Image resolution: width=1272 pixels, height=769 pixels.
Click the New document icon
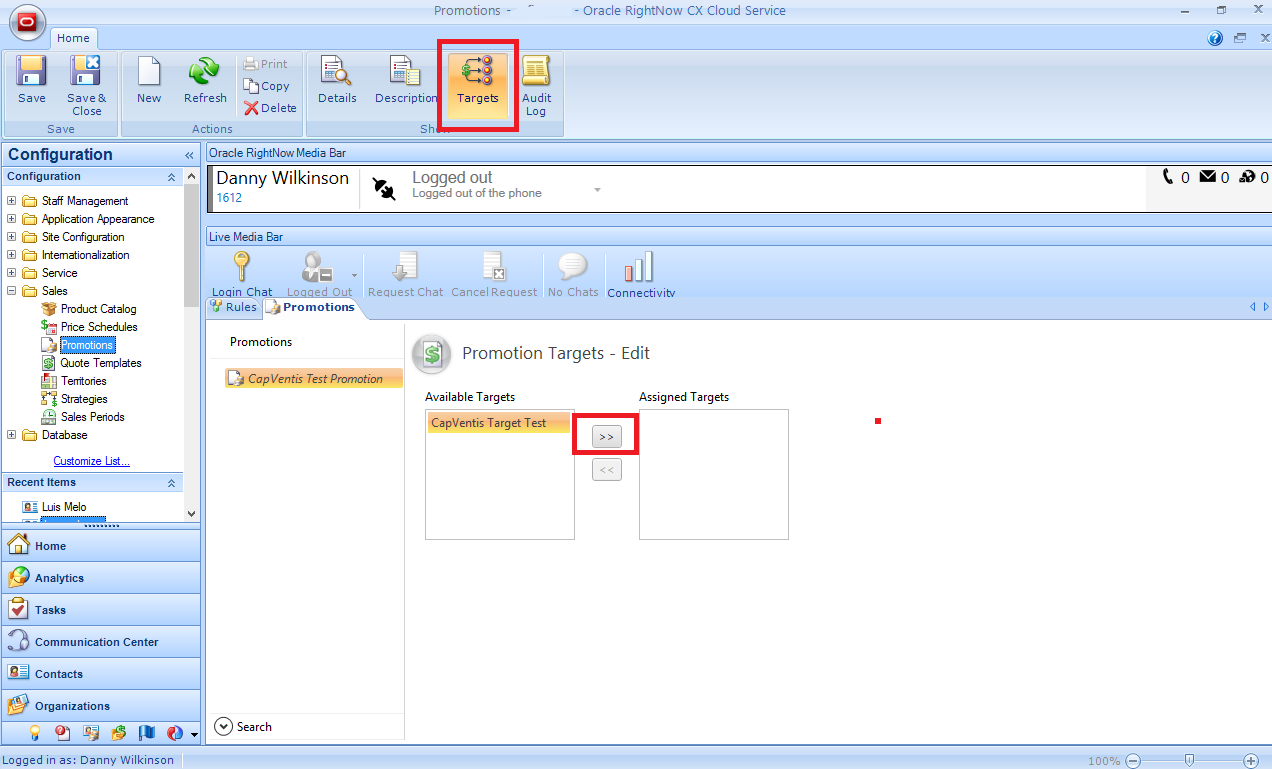point(149,72)
